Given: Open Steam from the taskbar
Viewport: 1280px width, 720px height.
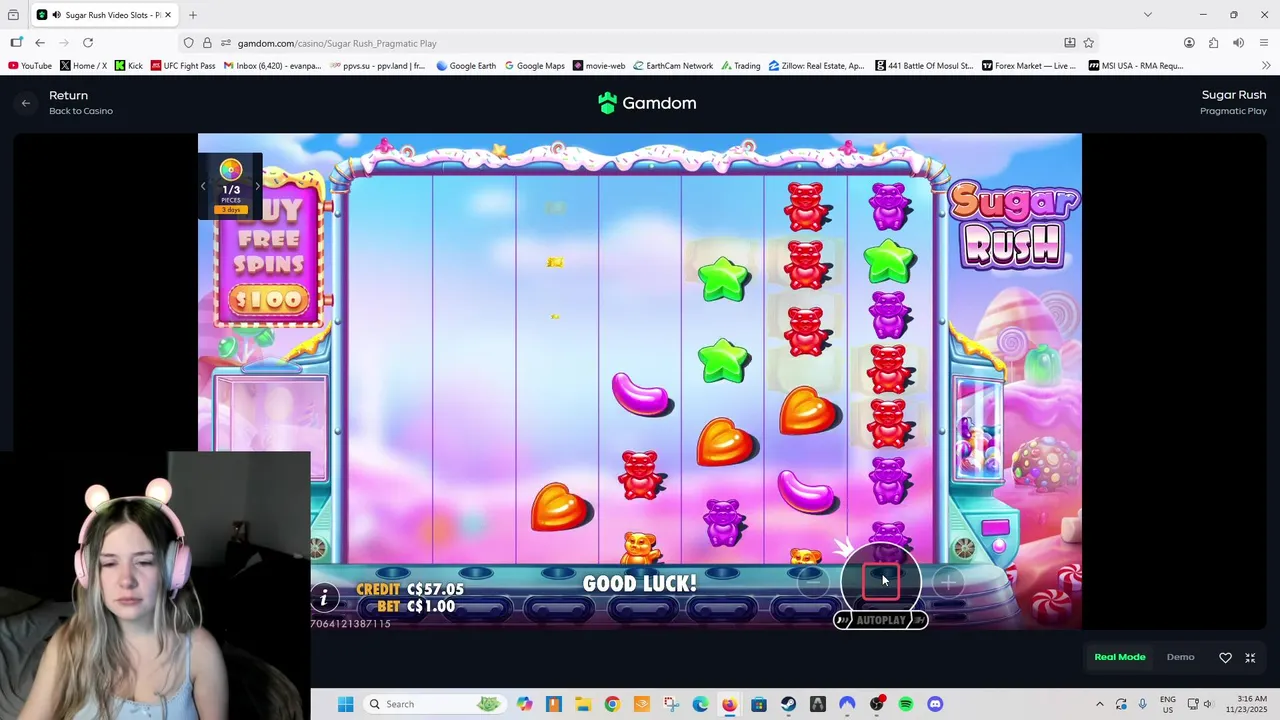Looking at the screenshot, I should (788, 704).
